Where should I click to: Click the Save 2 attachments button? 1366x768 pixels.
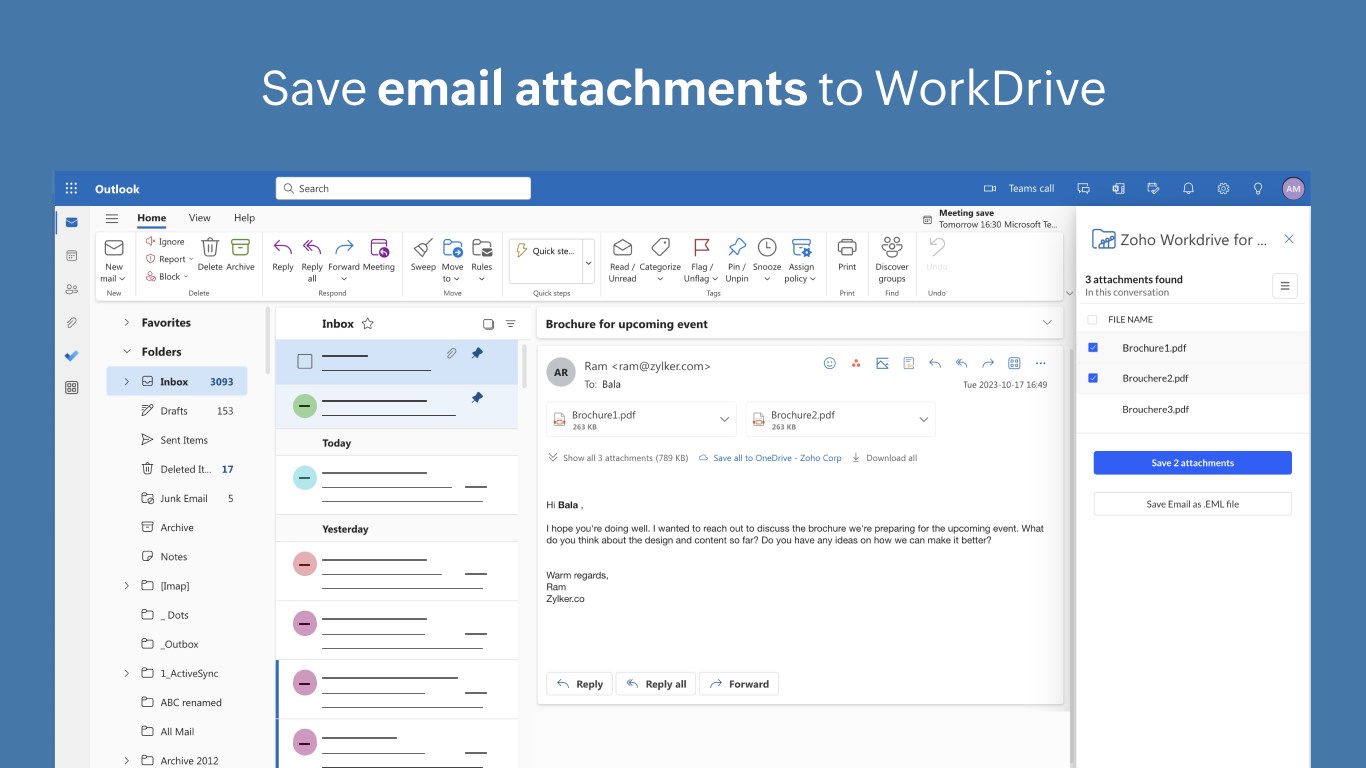click(x=1192, y=463)
